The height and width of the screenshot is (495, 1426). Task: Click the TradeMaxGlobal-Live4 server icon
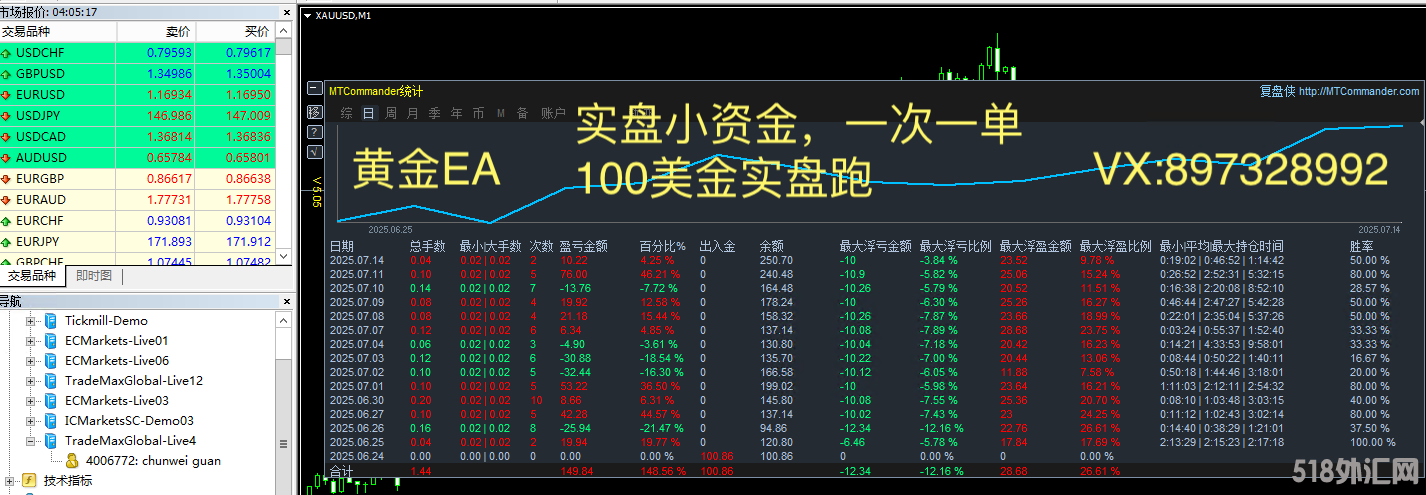(51, 441)
